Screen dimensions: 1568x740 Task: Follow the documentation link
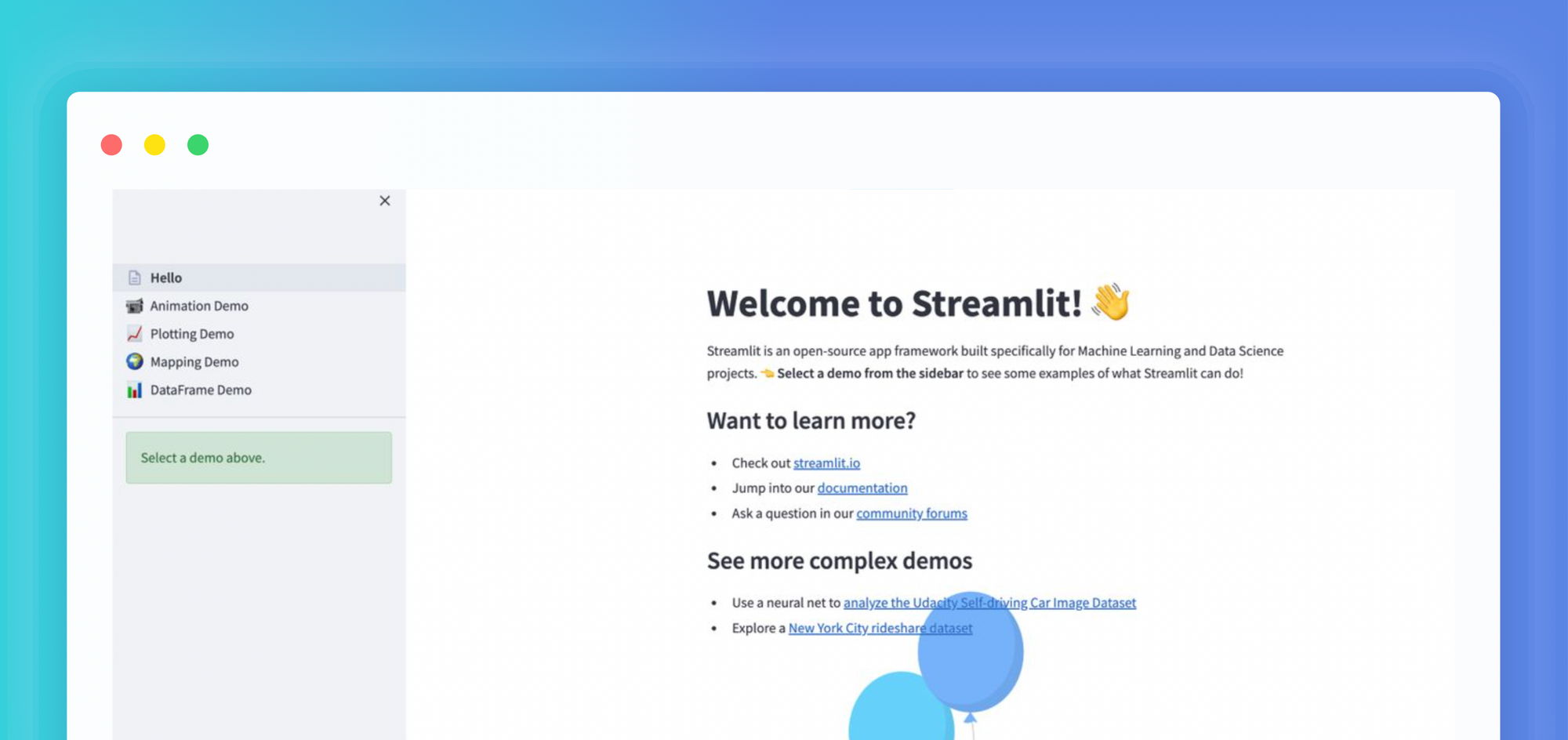tap(862, 488)
